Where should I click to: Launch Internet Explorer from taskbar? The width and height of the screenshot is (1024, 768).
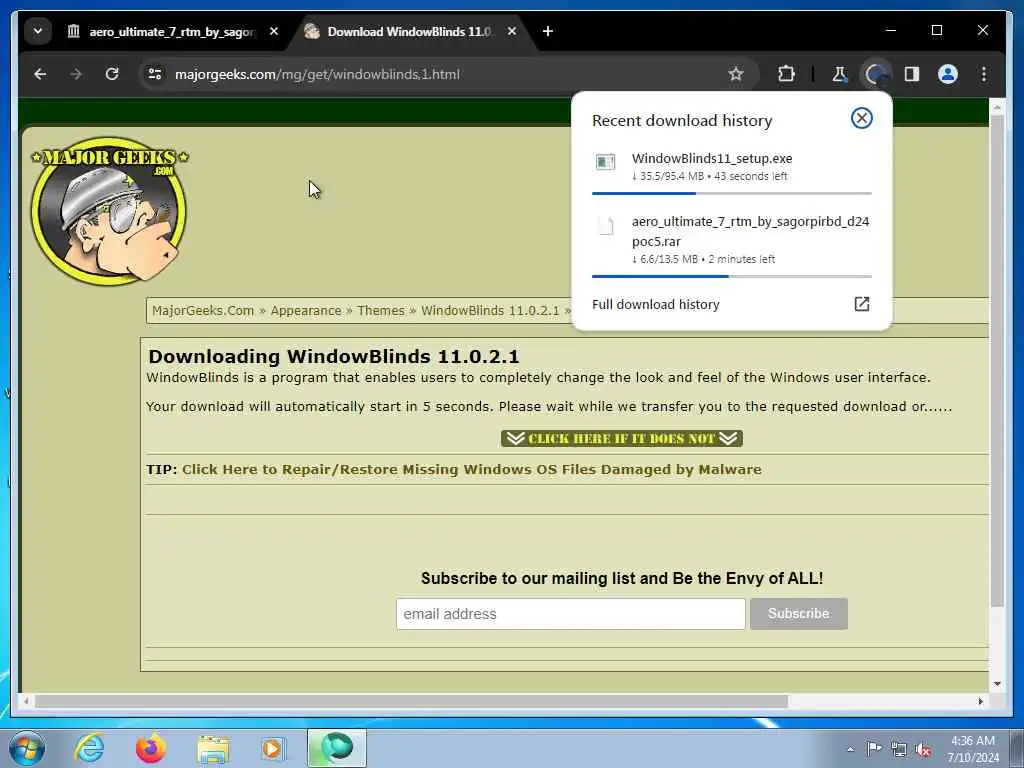[89, 748]
